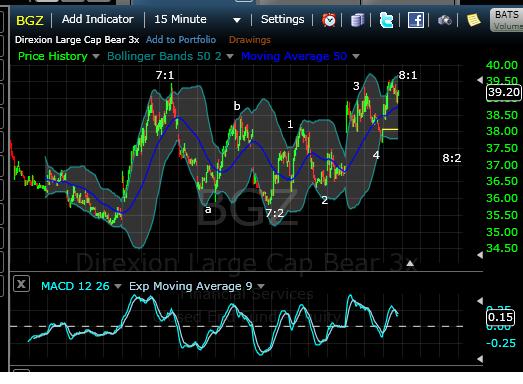Open the yellow sticky note icon
Screen dimensions: 523x384
[473, 20]
